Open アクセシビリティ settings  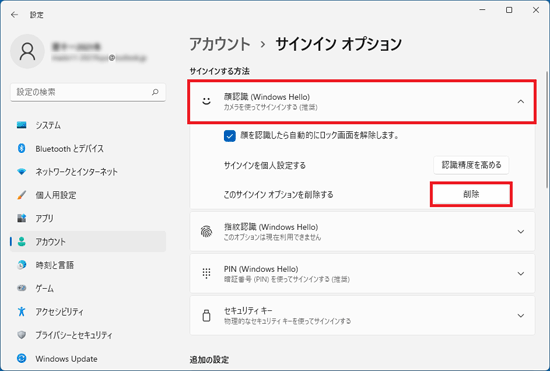coord(88,311)
